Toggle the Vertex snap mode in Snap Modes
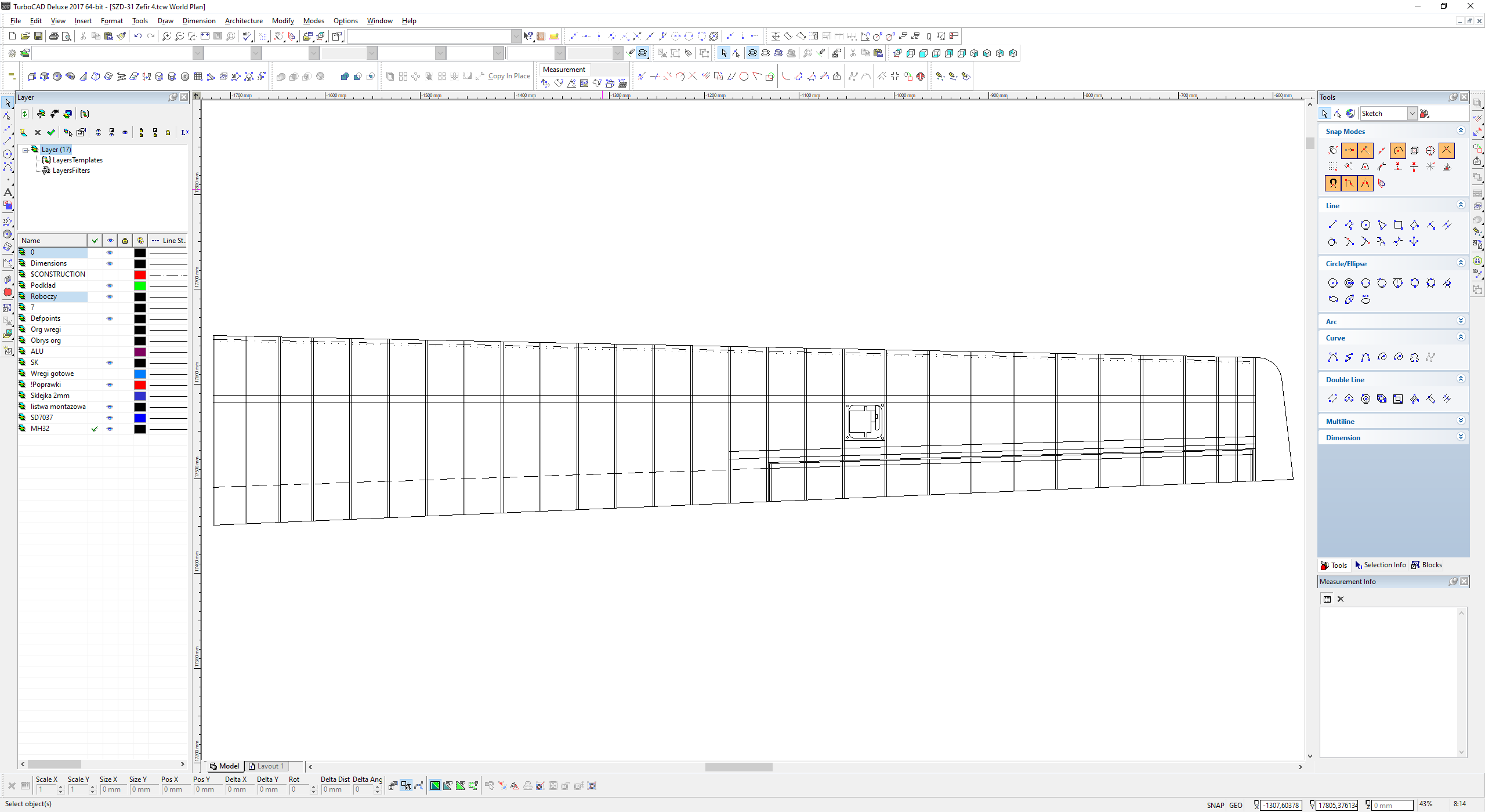This screenshot has height=812, width=1485. [1366, 151]
